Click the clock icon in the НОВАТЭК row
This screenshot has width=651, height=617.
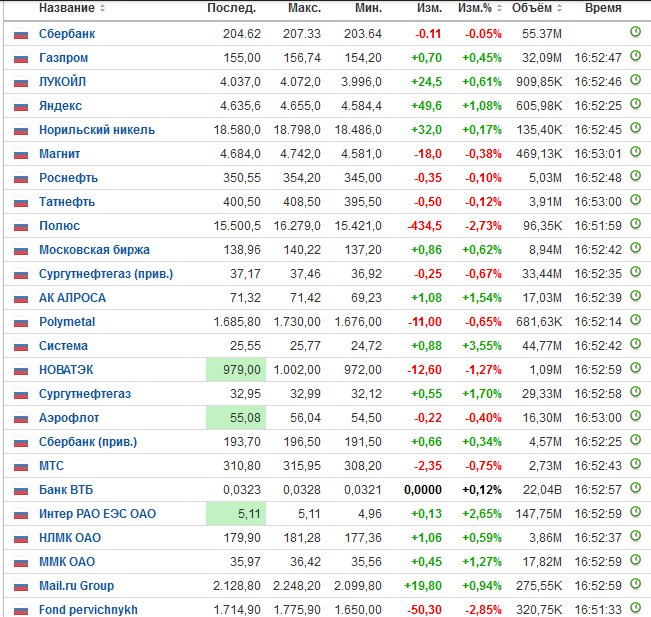(635, 367)
